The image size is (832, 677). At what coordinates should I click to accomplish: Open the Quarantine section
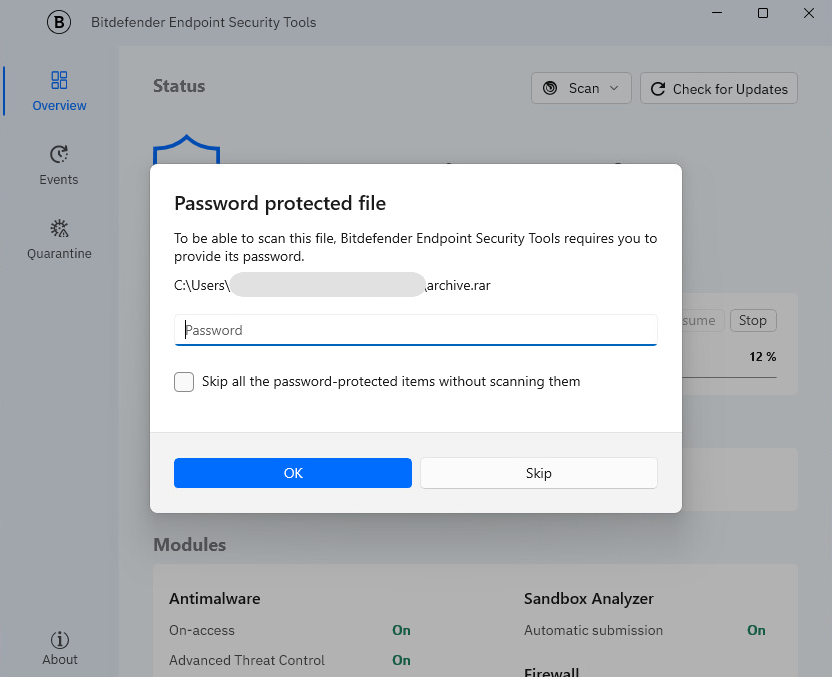(59, 238)
